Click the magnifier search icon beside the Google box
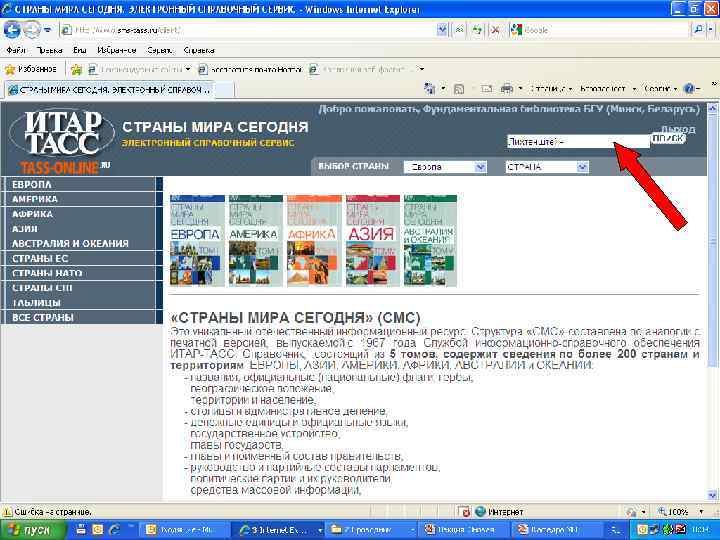The width and height of the screenshot is (720, 540). [698, 30]
